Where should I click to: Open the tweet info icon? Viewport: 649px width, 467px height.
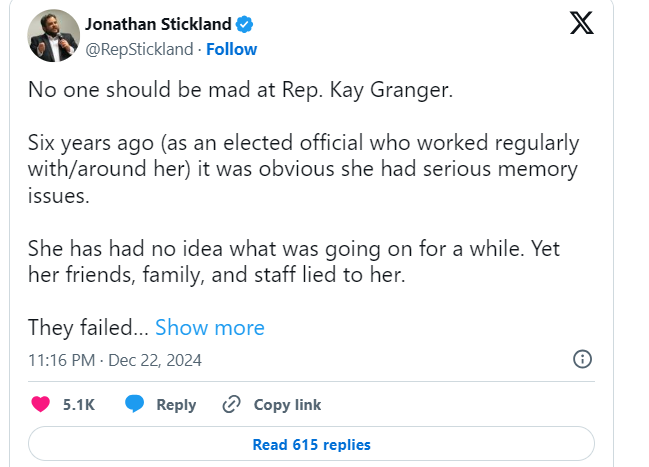click(x=582, y=360)
